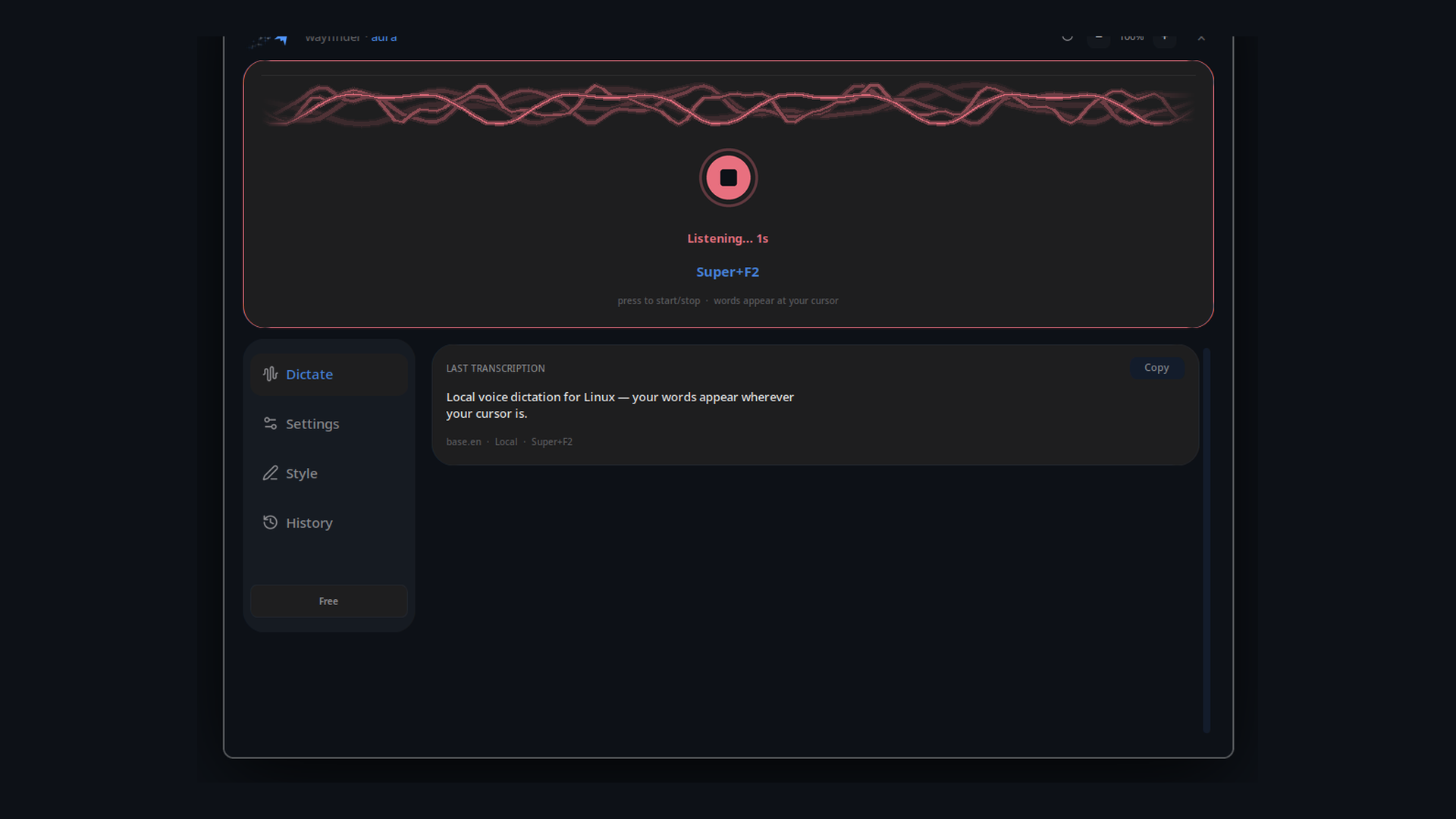Open the Dictate section in sidebar
1456x819 pixels.
328,375
